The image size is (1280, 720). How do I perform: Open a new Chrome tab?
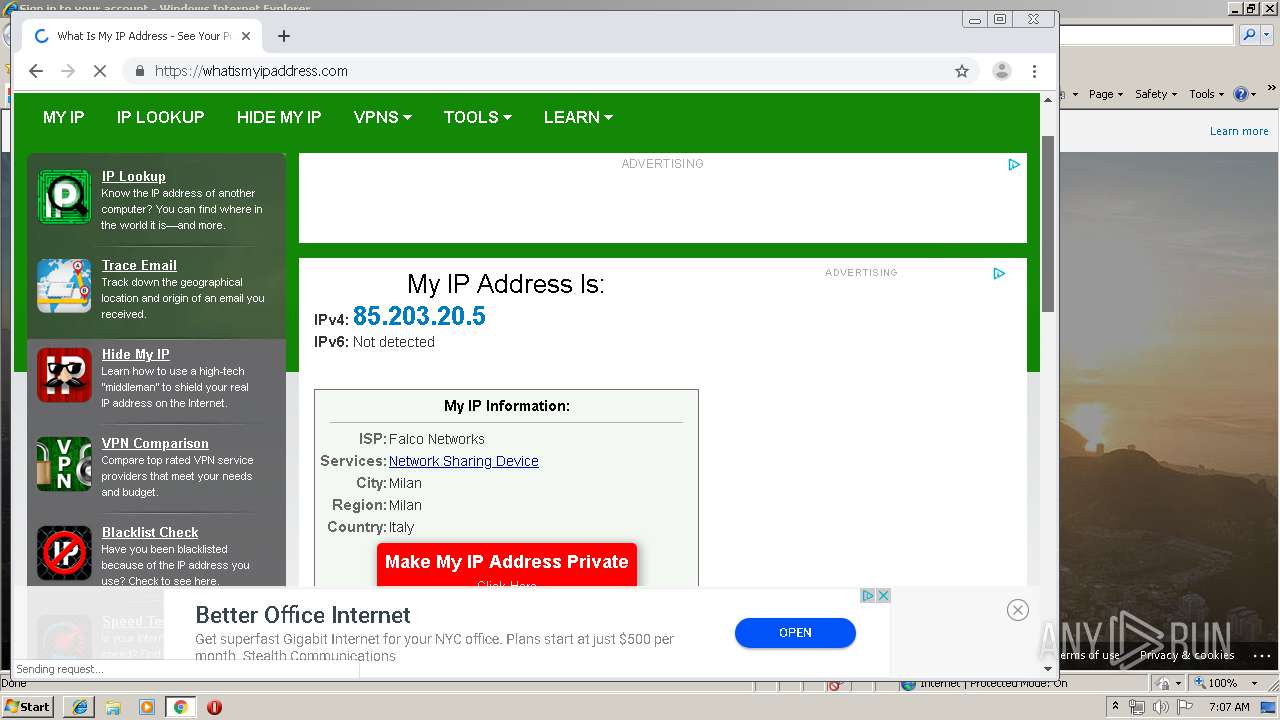[284, 36]
